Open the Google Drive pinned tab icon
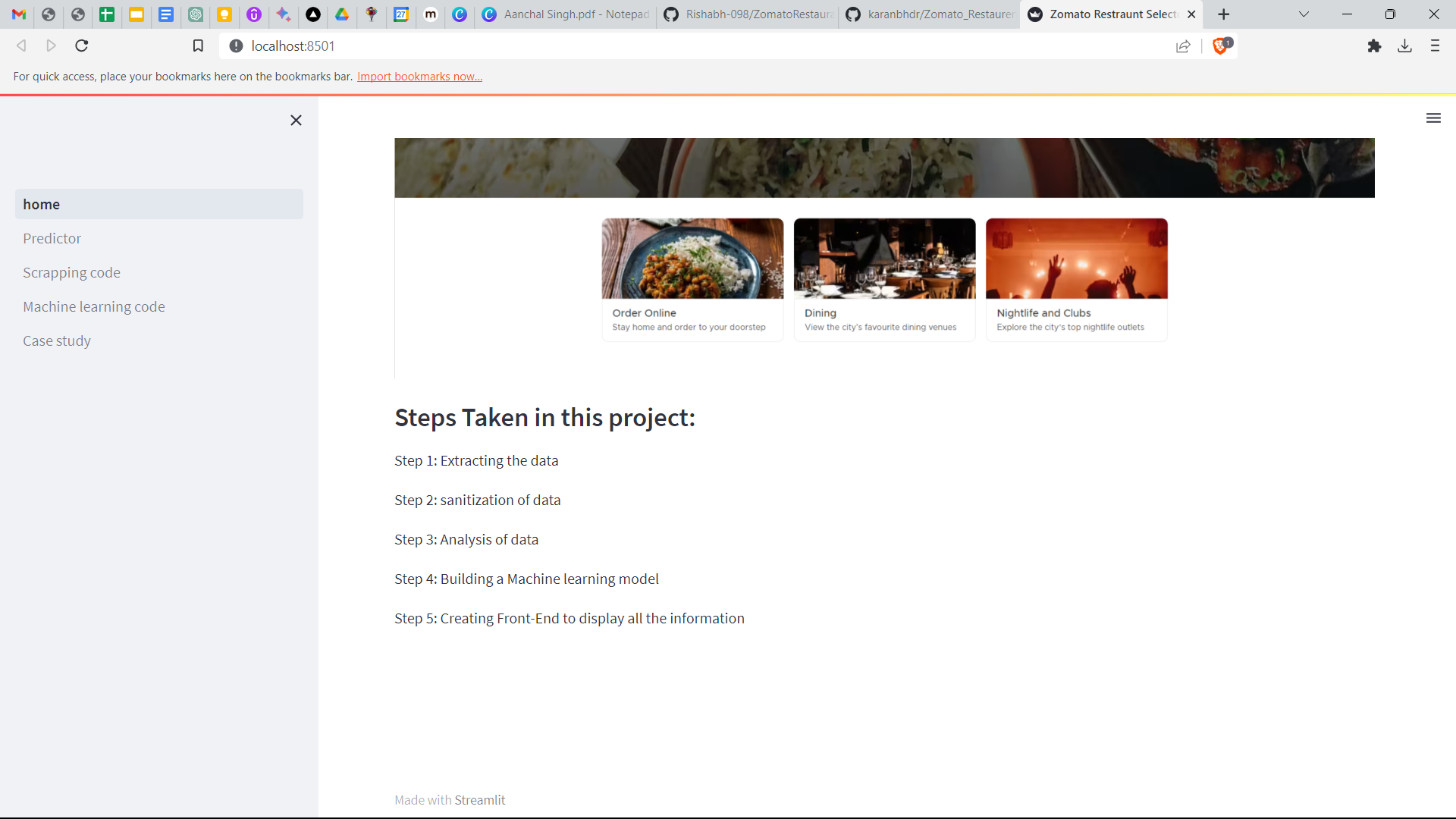Viewport: 1456px width, 819px height. [x=342, y=14]
